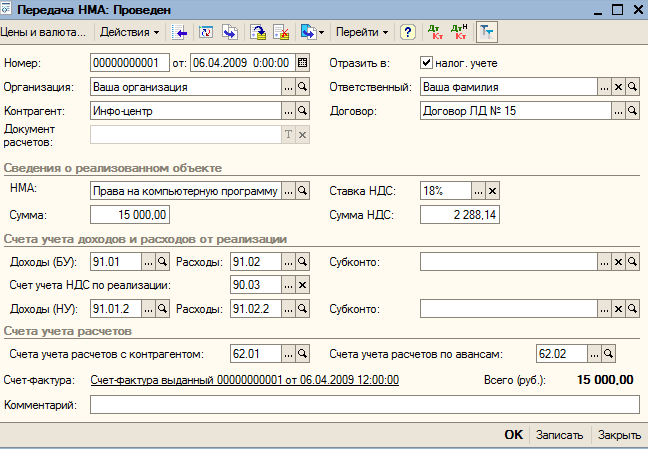Click the Договор ЛД № 15 field

point(516,111)
